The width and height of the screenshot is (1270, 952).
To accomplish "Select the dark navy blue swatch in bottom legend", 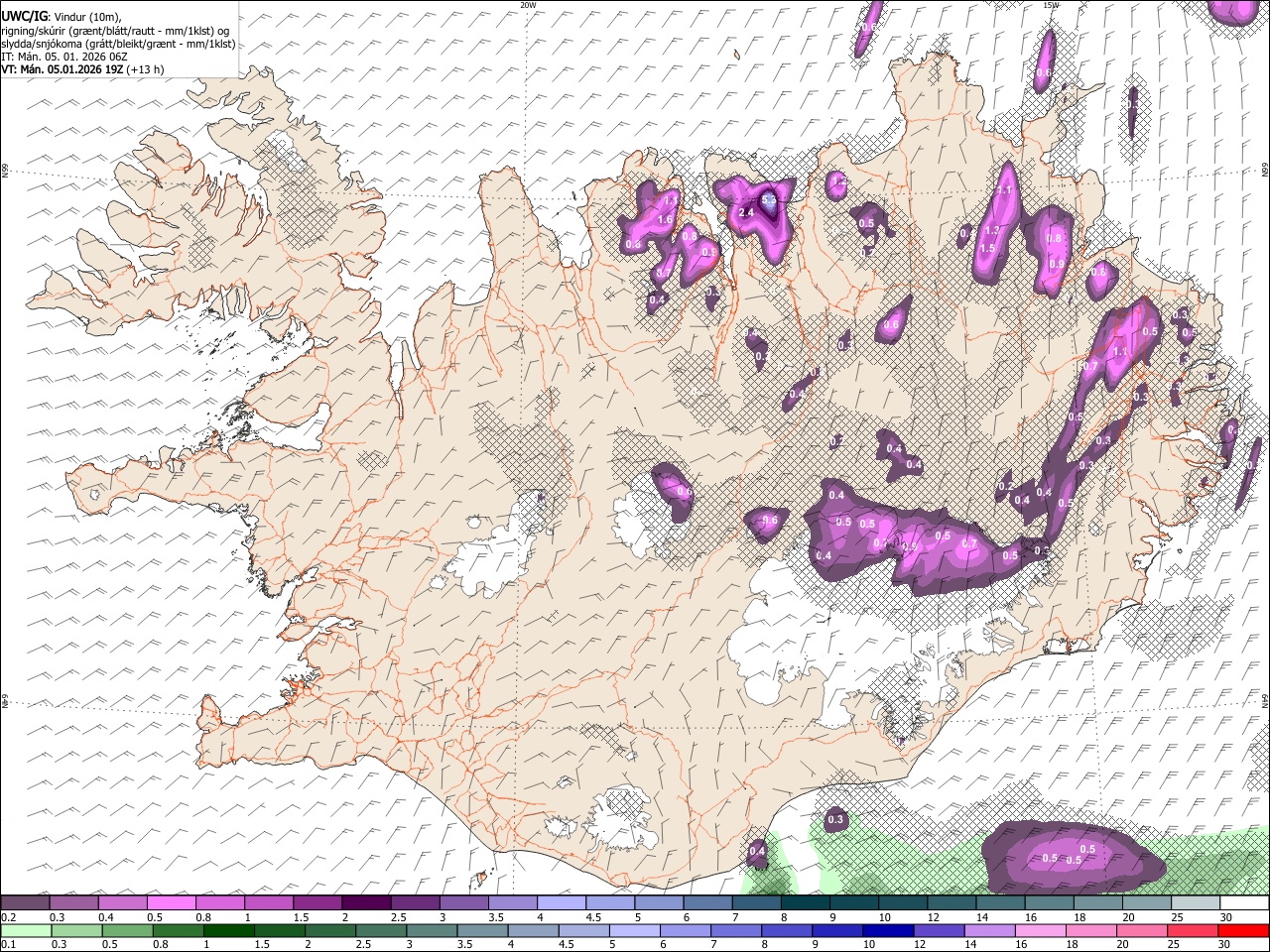I will 886,931.
